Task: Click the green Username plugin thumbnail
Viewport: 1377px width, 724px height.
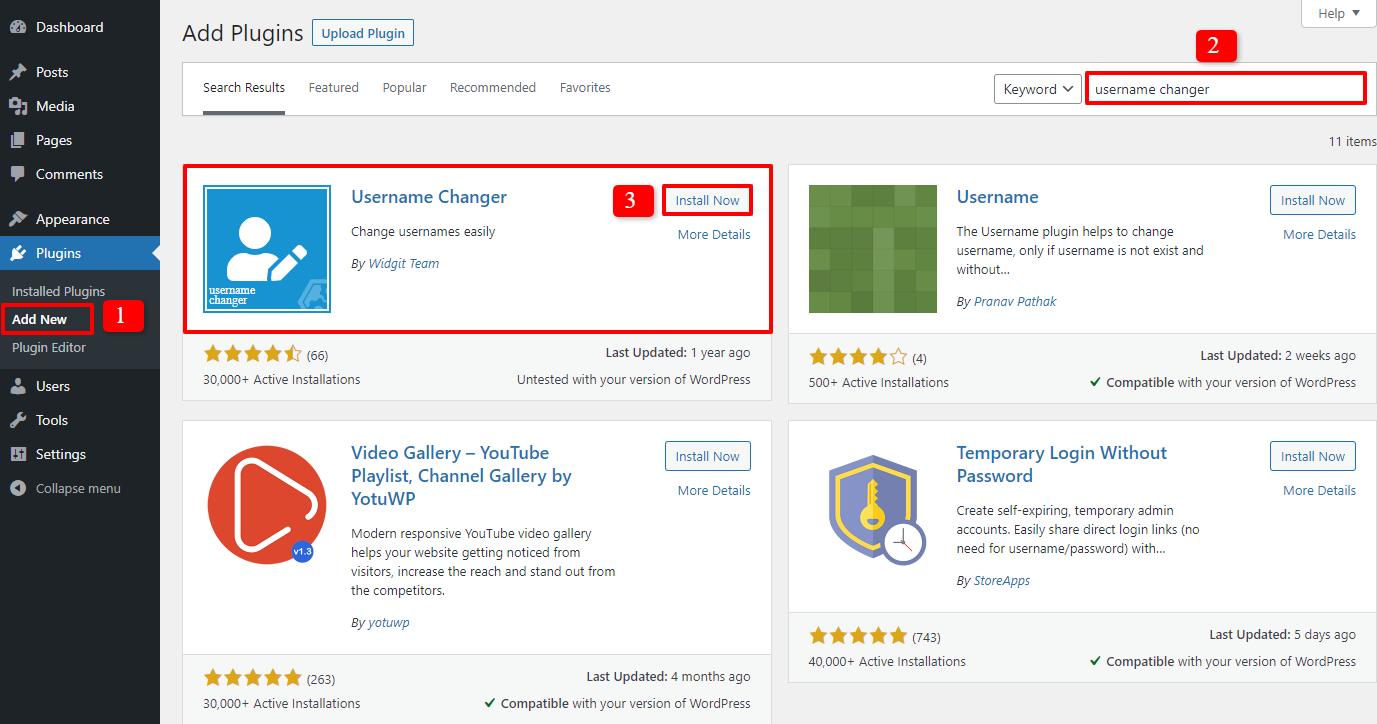Action: pos(873,249)
